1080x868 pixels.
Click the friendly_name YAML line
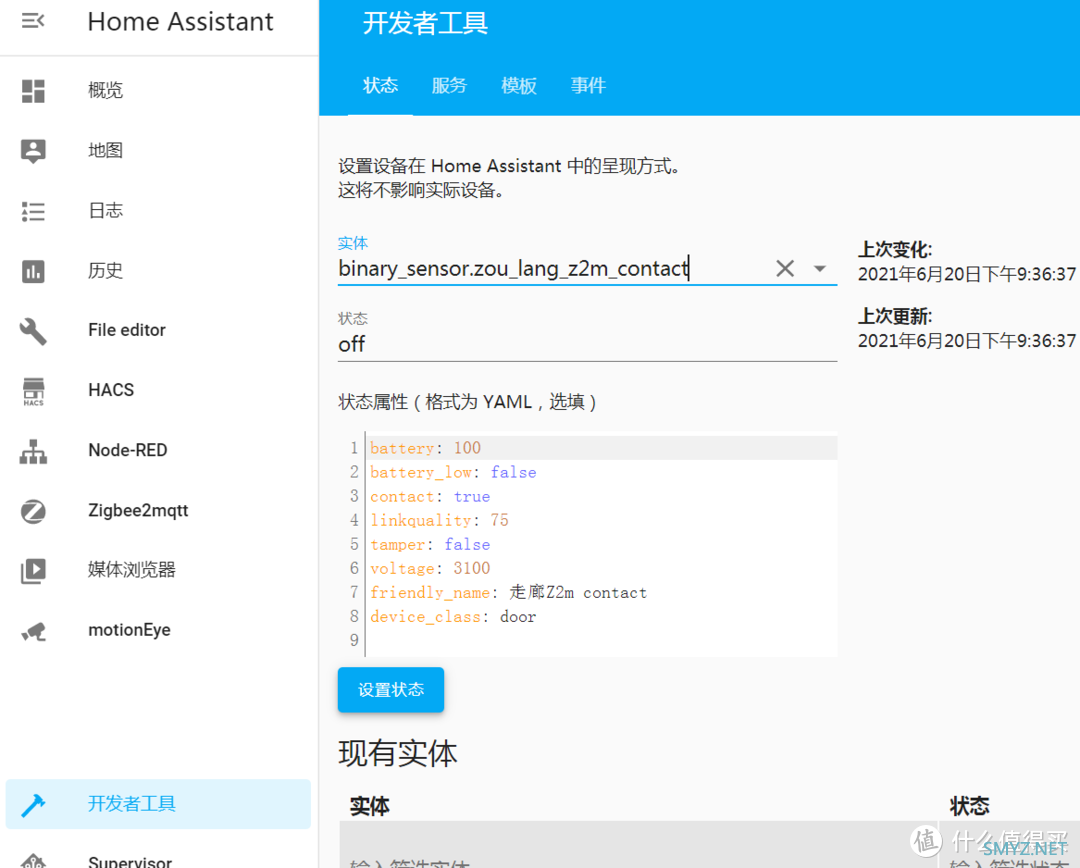point(603,592)
